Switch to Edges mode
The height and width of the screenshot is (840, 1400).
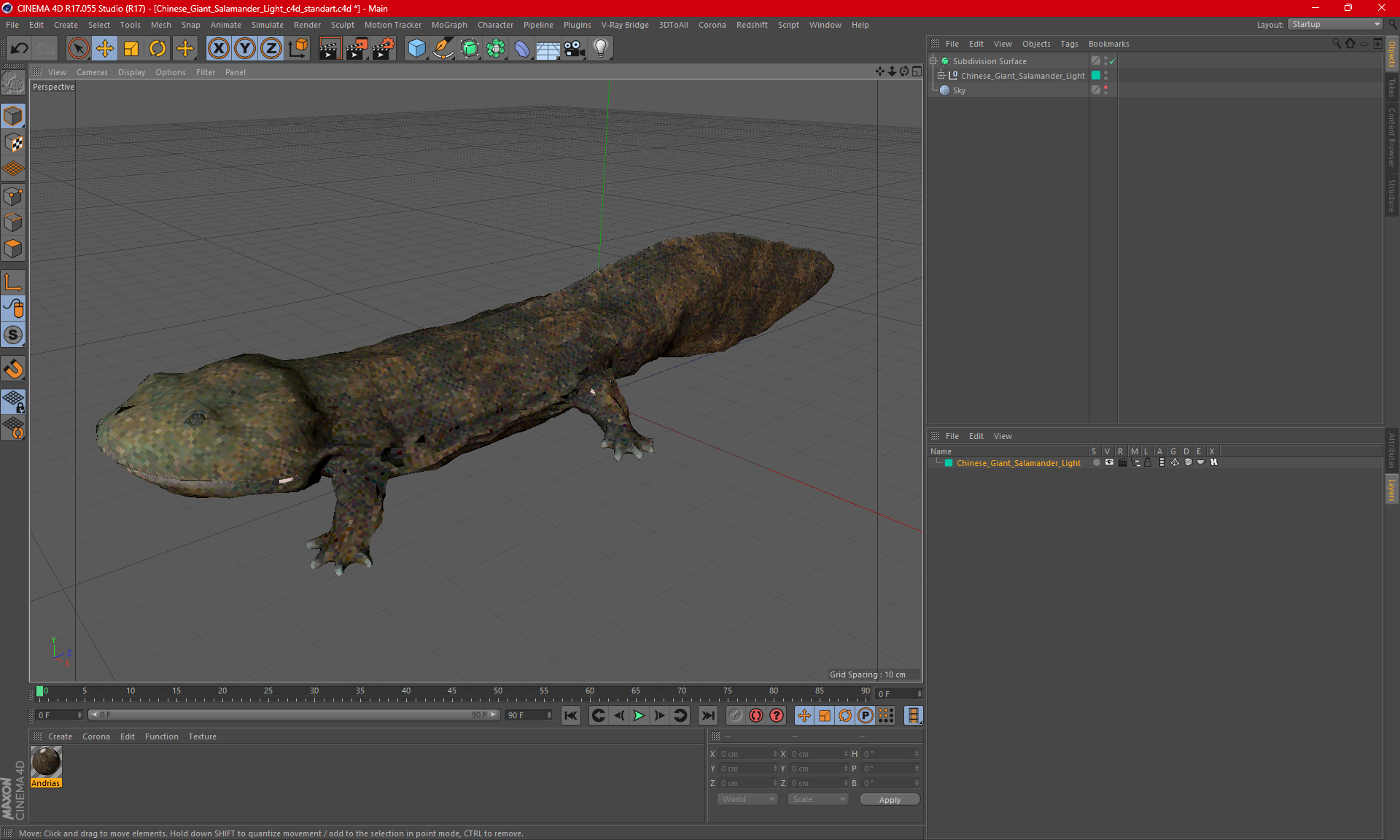click(x=13, y=222)
